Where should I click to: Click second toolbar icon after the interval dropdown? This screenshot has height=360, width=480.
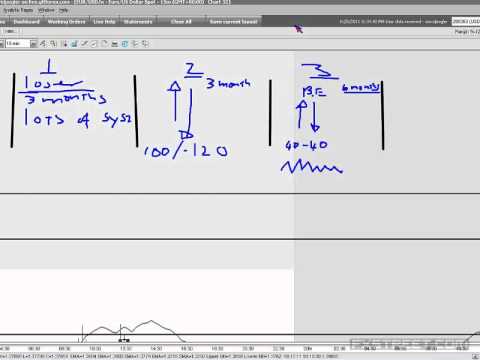53,44
